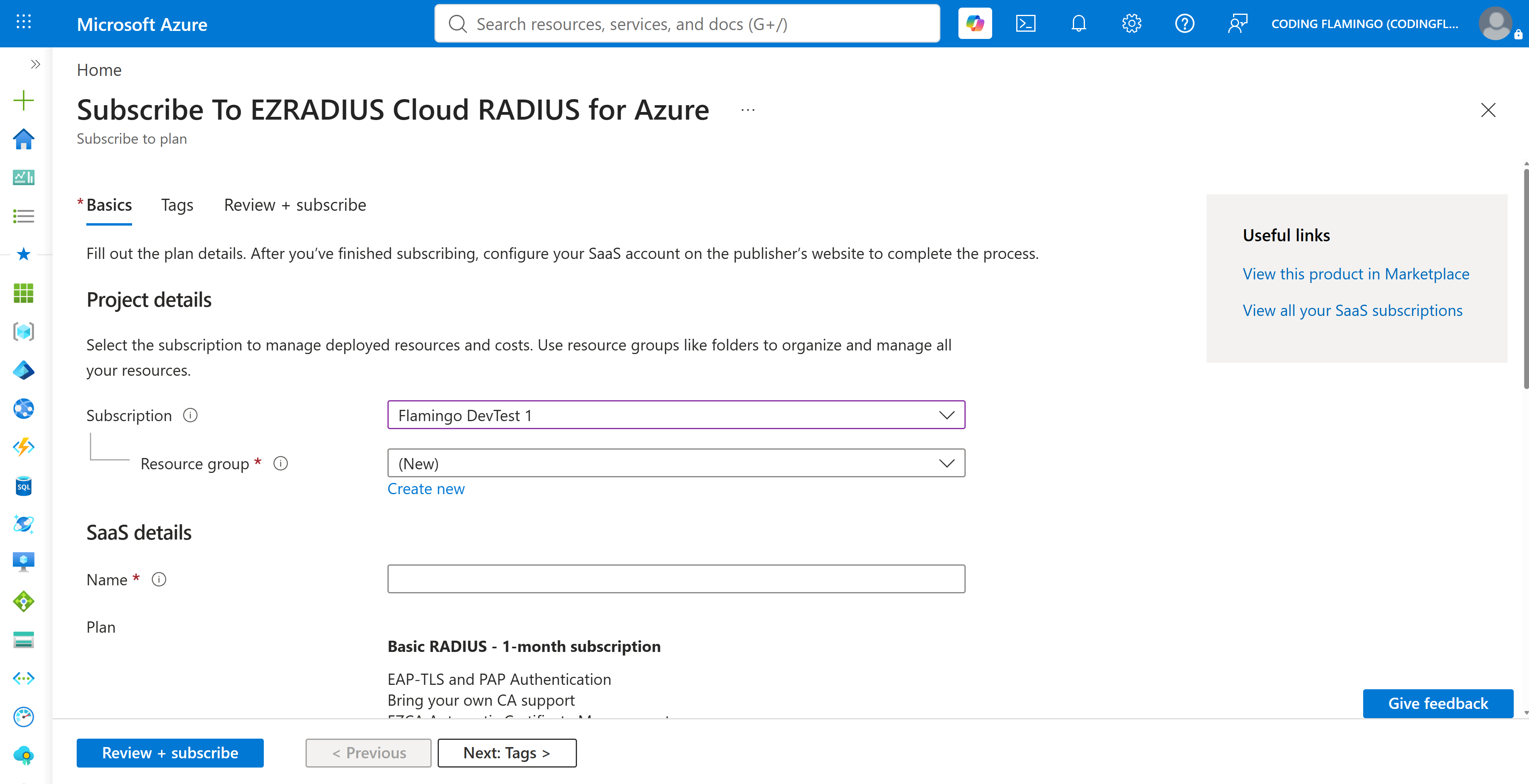Open the Subscription dropdown Flamingo DevTest 1
The width and height of the screenshot is (1529, 784).
(676, 415)
